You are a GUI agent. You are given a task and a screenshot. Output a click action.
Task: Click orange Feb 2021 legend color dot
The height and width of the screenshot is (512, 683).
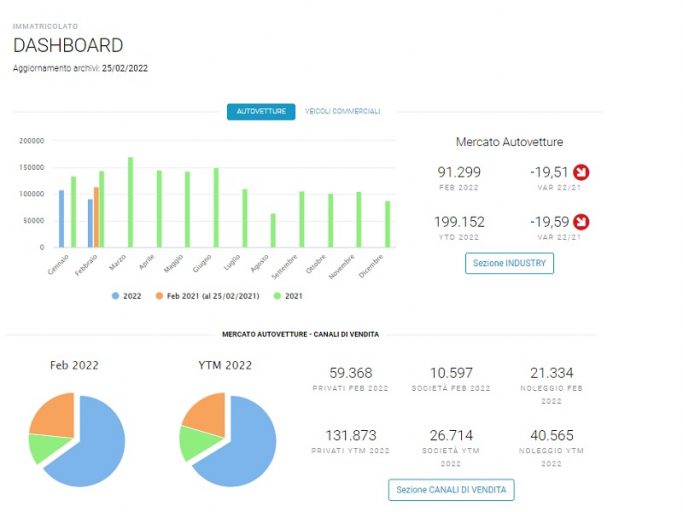coord(159,296)
